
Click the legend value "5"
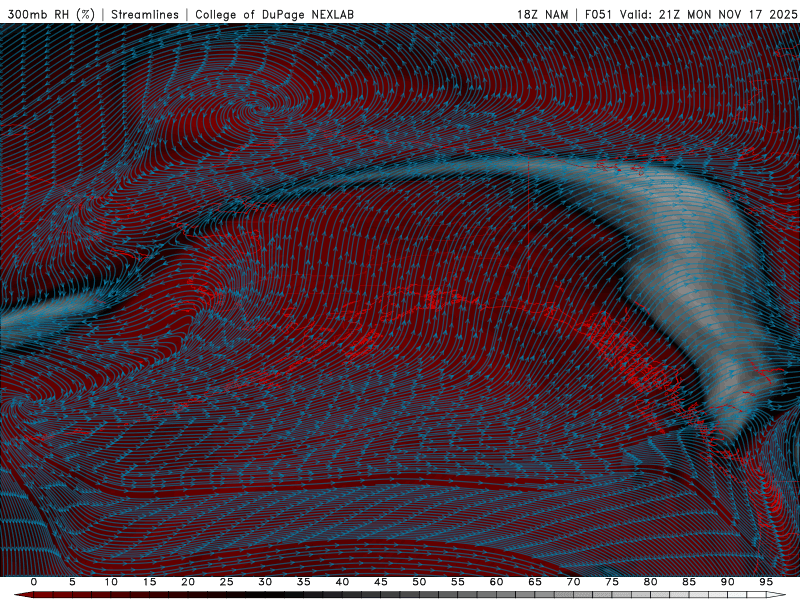(72, 582)
